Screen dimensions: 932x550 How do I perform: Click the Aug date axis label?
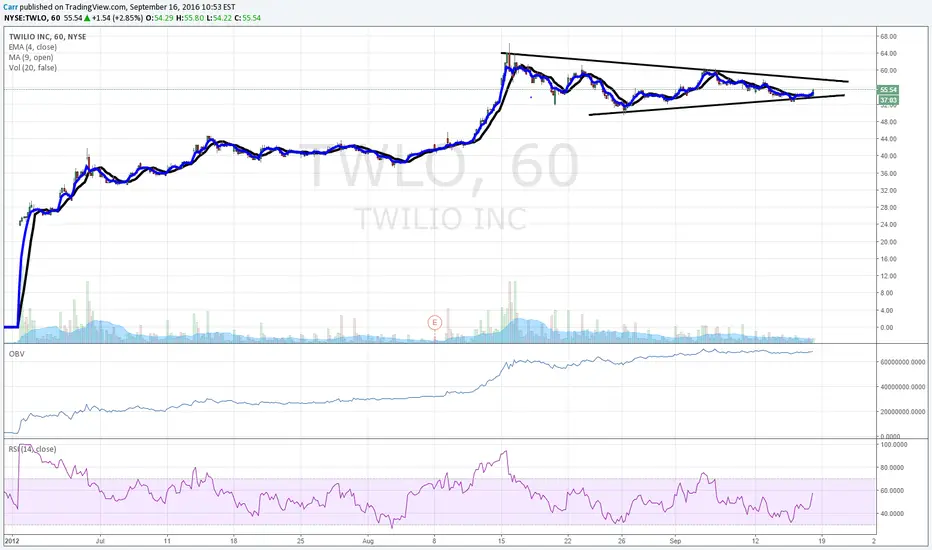(368, 541)
